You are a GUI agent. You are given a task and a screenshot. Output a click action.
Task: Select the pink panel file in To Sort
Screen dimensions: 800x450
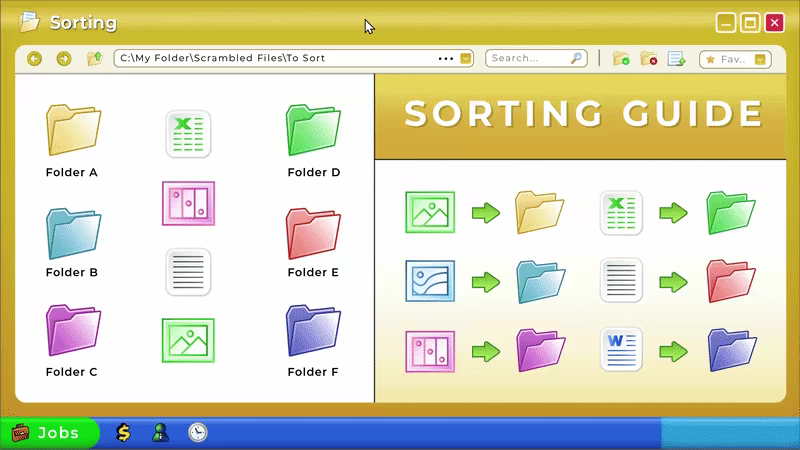point(188,204)
